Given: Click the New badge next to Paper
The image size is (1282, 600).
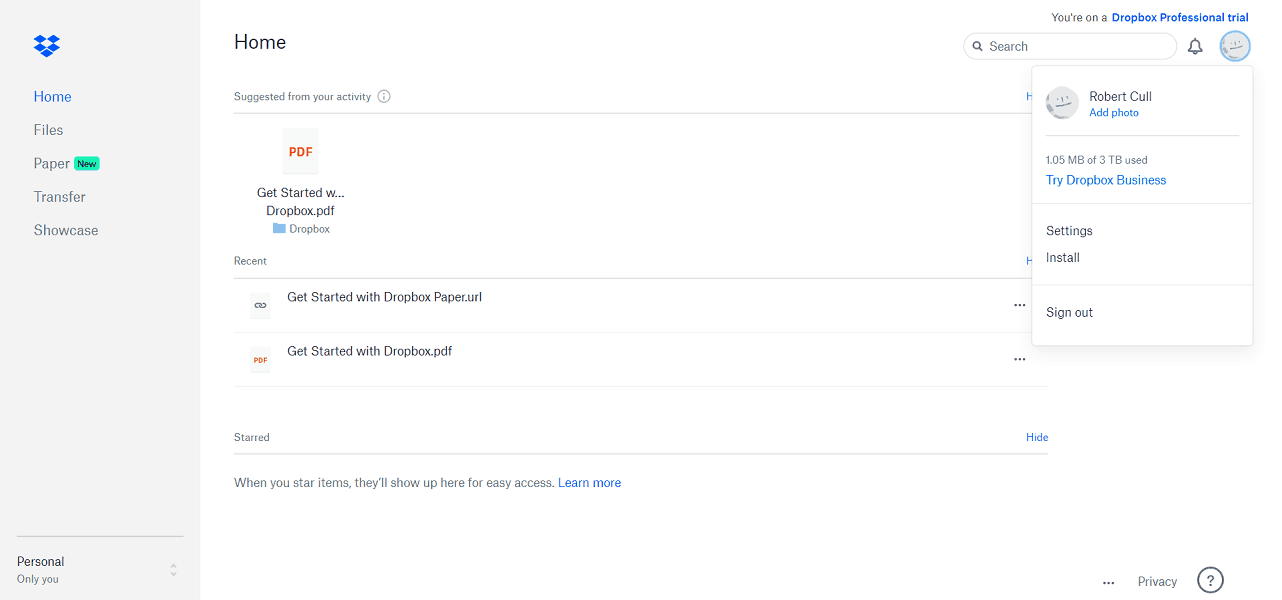Looking at the screenshot, I should coord(87,164).
